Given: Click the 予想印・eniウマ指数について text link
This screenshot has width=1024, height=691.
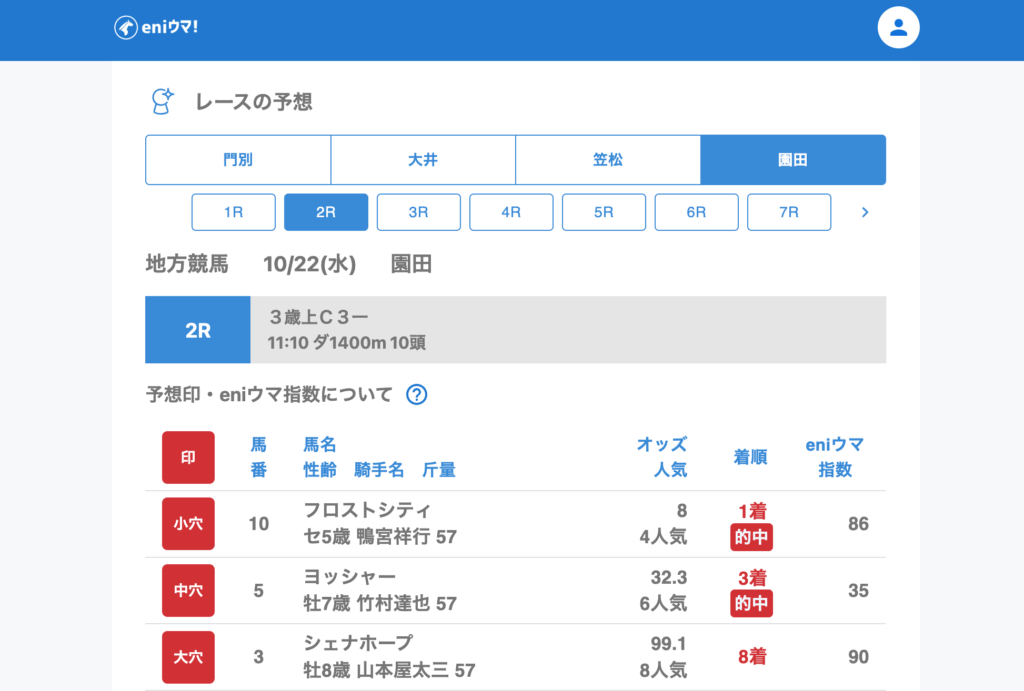Looking at the screenshot, I should coord(269,394).
